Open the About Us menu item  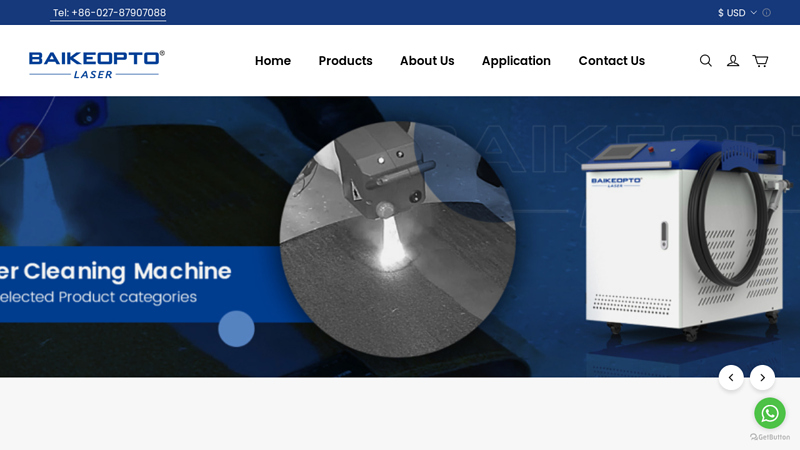tap(427, 61)
